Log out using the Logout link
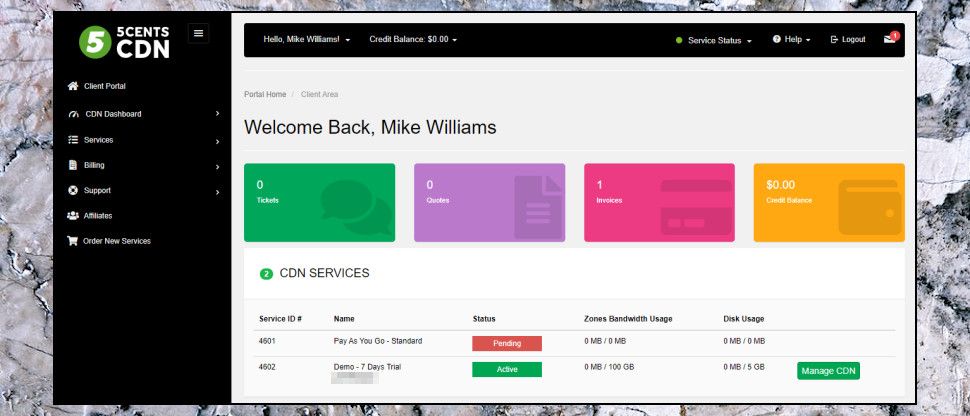 pos(848,39)
